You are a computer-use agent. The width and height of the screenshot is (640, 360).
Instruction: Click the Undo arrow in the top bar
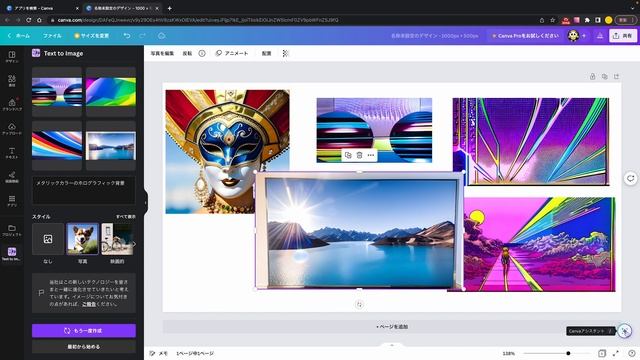click(127, 36)
